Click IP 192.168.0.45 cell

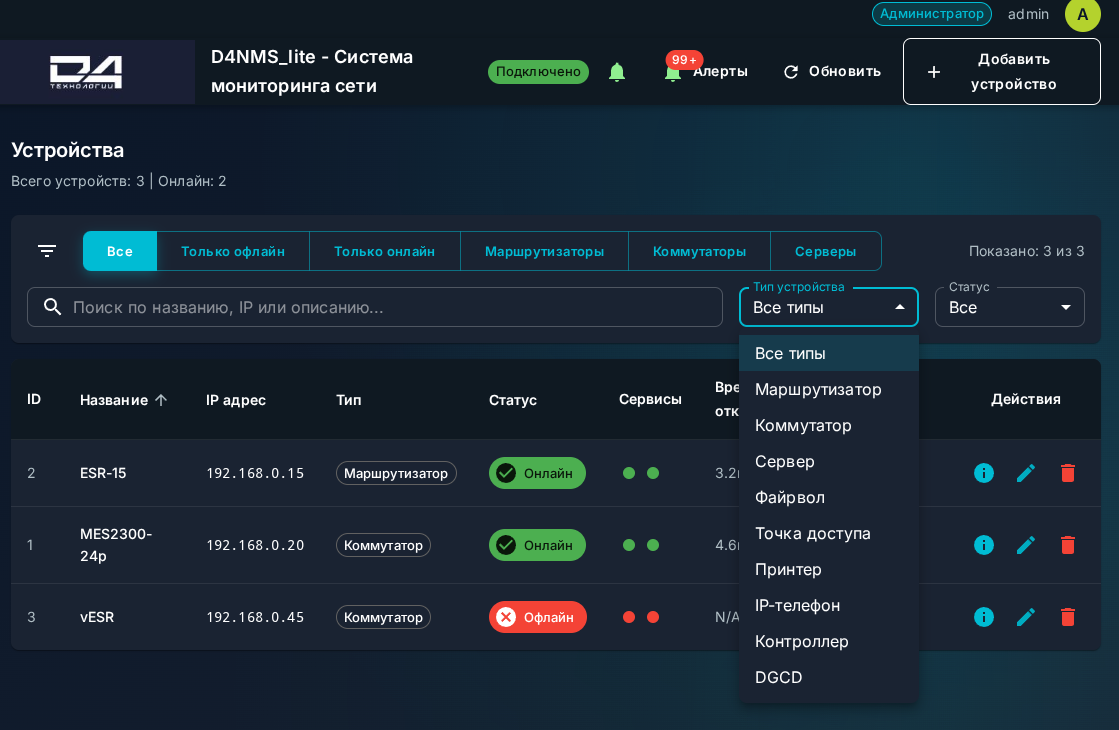[255, 617]
